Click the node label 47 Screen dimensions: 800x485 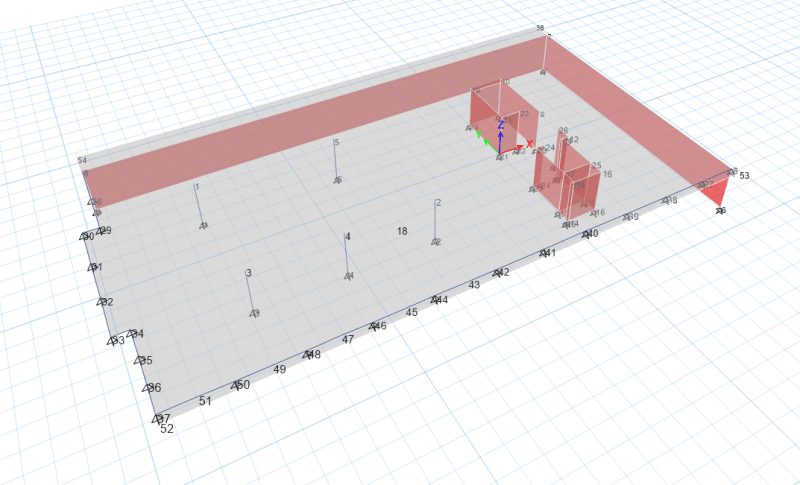click(348, 340)
